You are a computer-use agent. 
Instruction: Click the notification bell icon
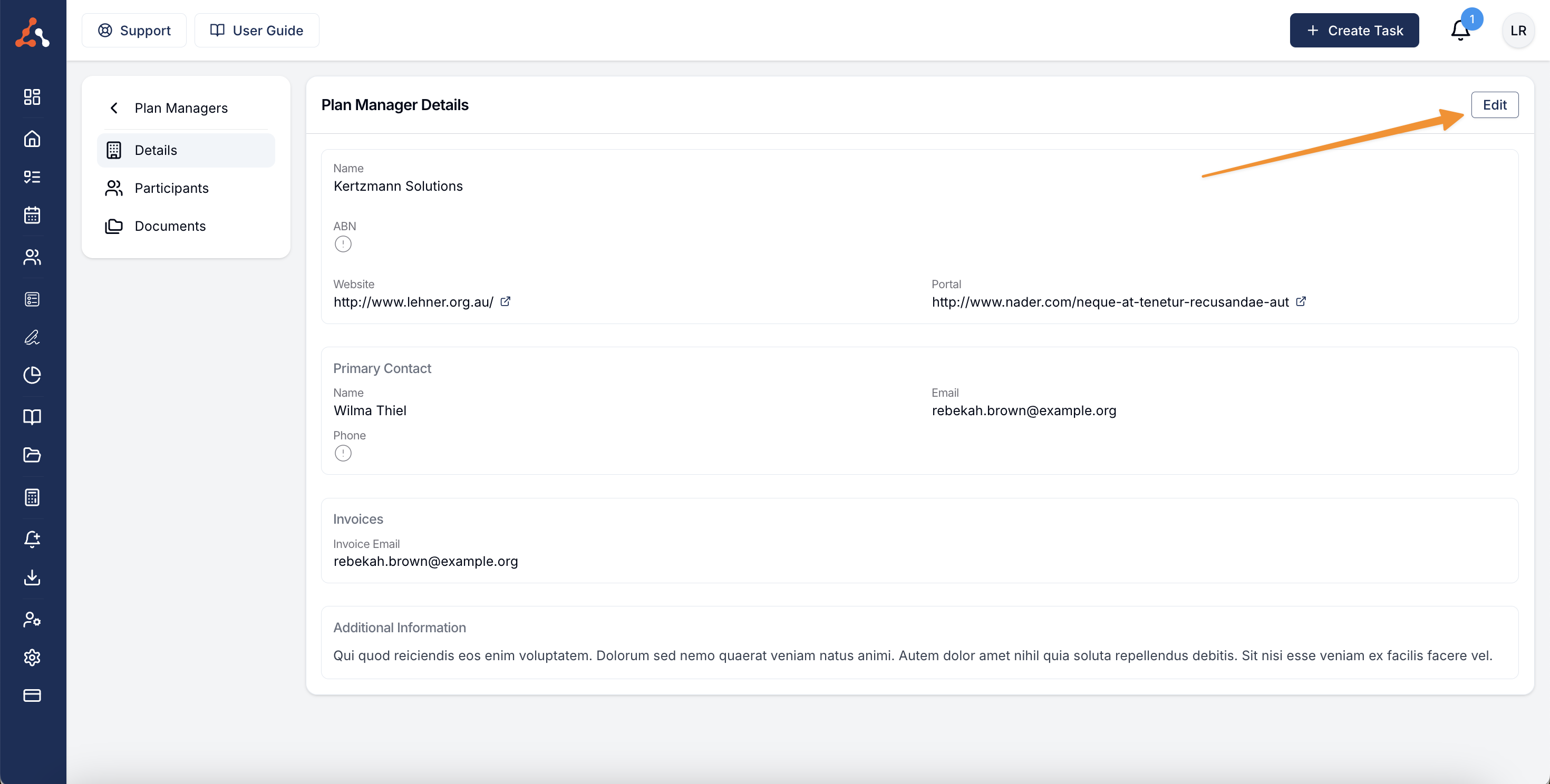pos(1460,30)
